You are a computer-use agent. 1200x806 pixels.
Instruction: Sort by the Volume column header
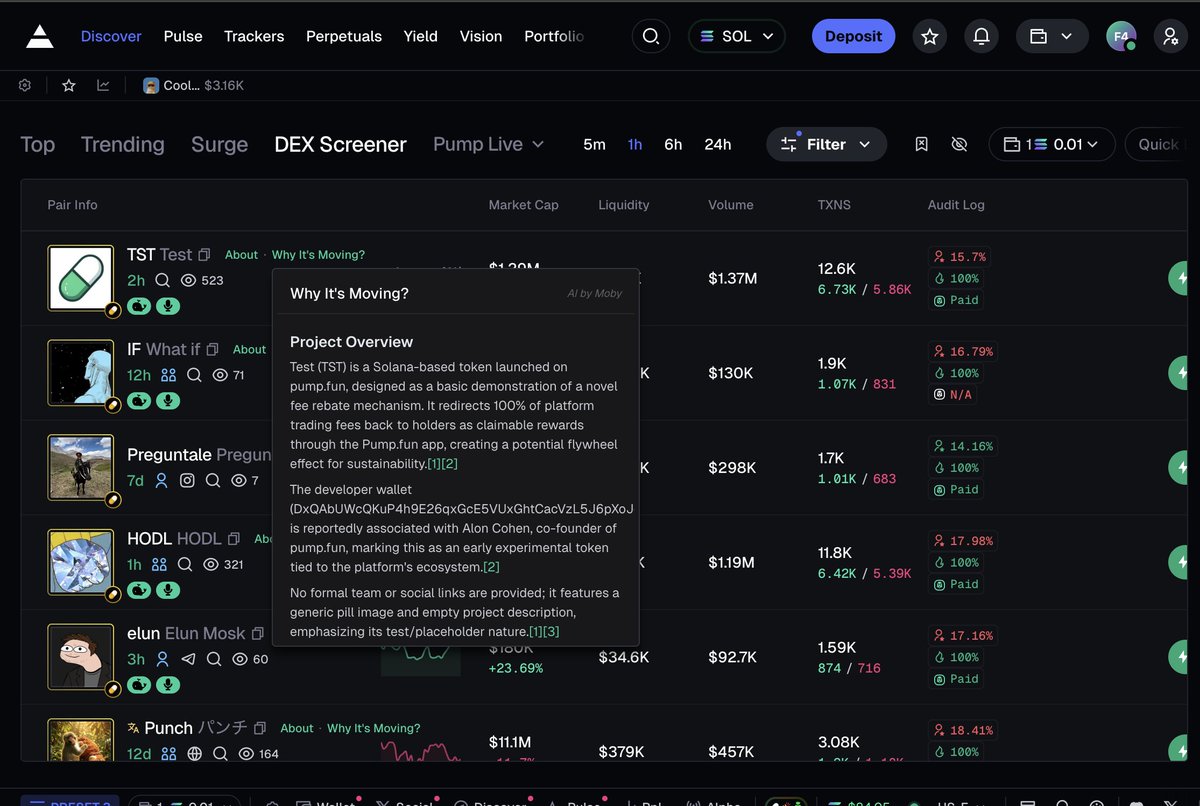point(731,205)
